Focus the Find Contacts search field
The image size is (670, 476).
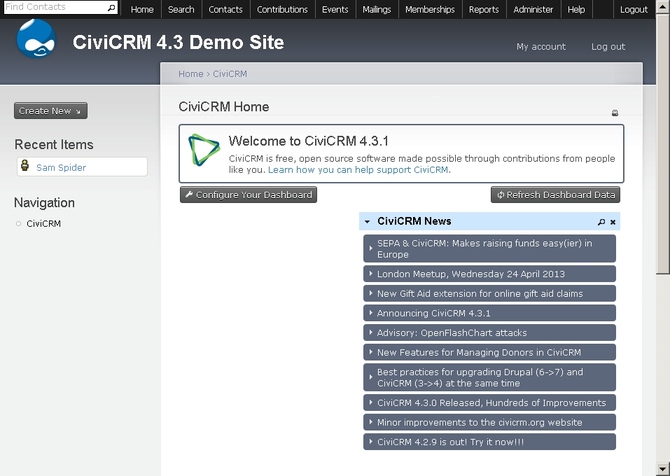pos(56,7)
